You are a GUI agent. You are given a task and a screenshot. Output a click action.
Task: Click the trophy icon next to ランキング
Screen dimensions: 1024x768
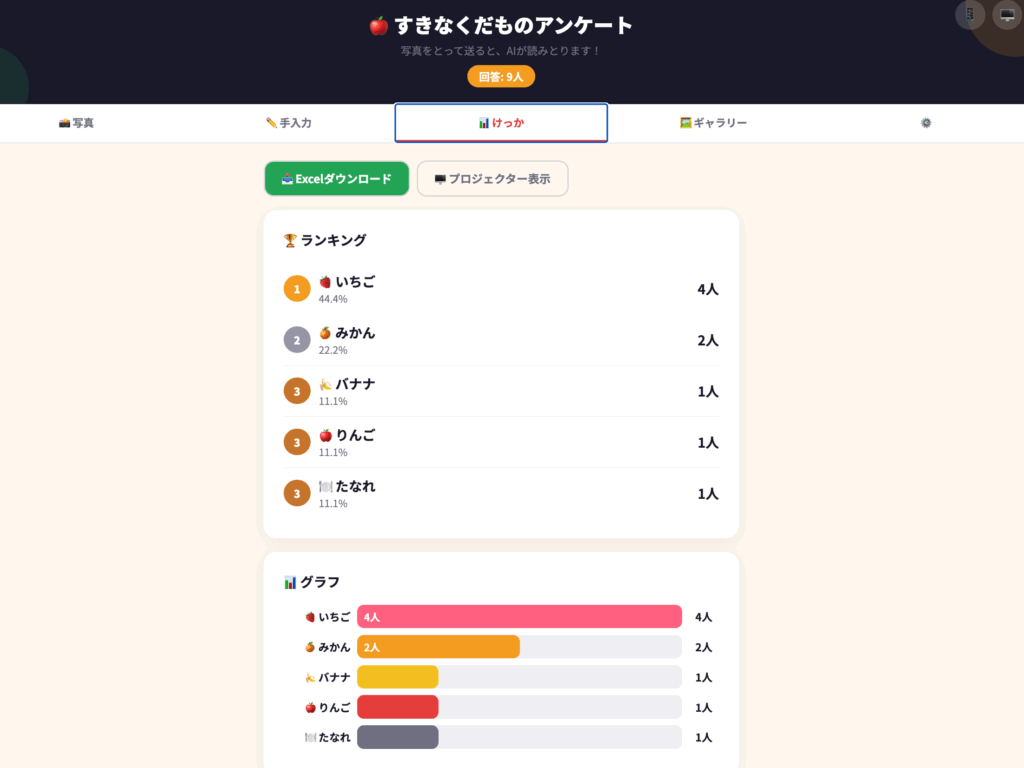point(290,240)
